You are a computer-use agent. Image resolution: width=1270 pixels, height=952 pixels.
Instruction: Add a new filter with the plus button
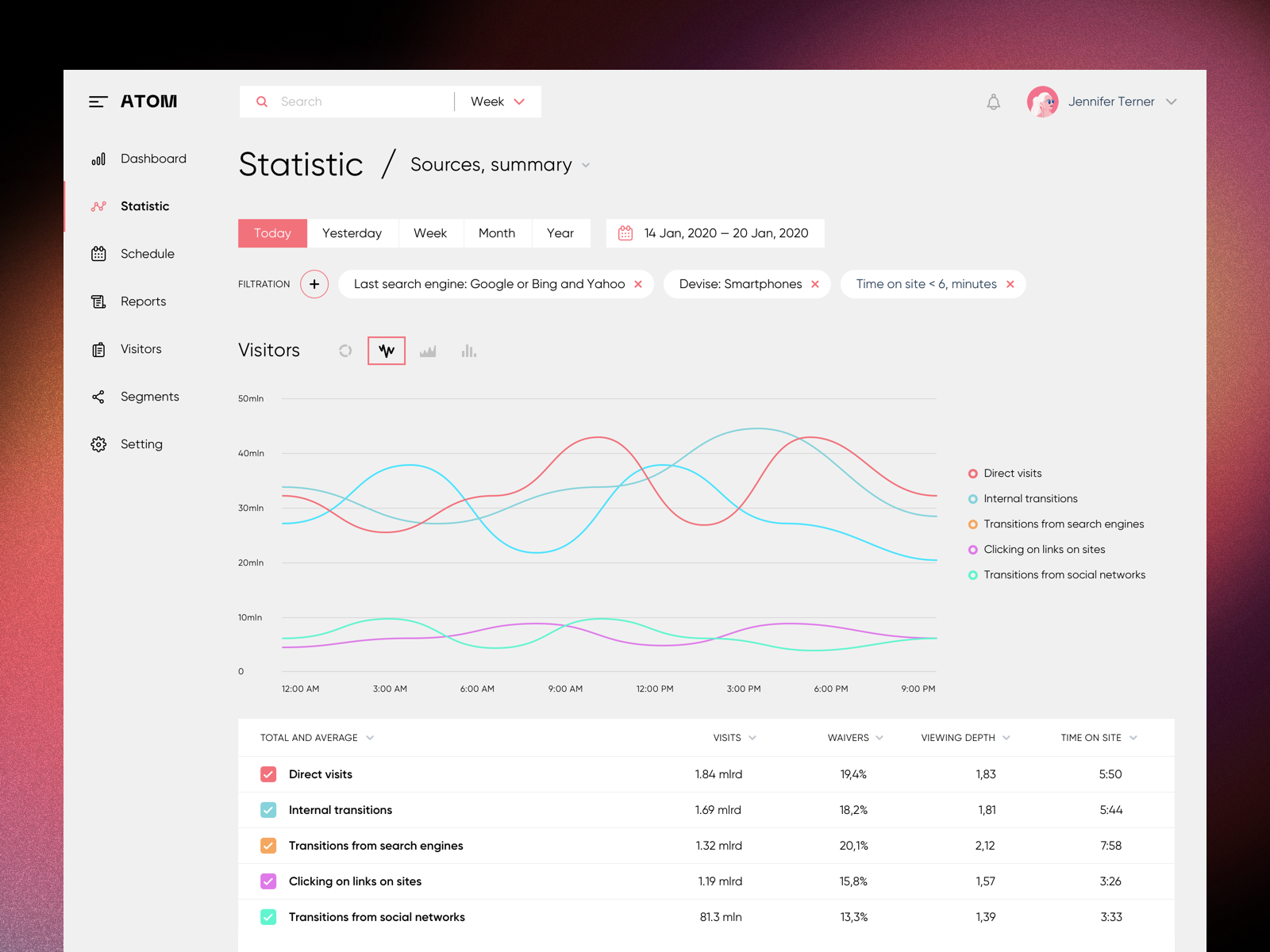(314, 284)
